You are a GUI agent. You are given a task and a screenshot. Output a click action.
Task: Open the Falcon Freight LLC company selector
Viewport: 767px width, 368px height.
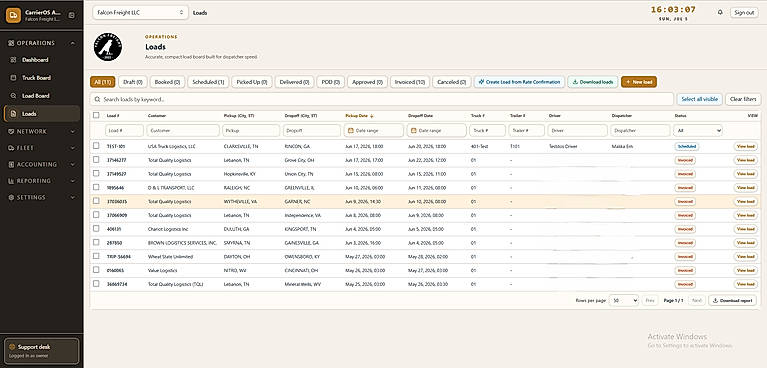coord(140,13)
